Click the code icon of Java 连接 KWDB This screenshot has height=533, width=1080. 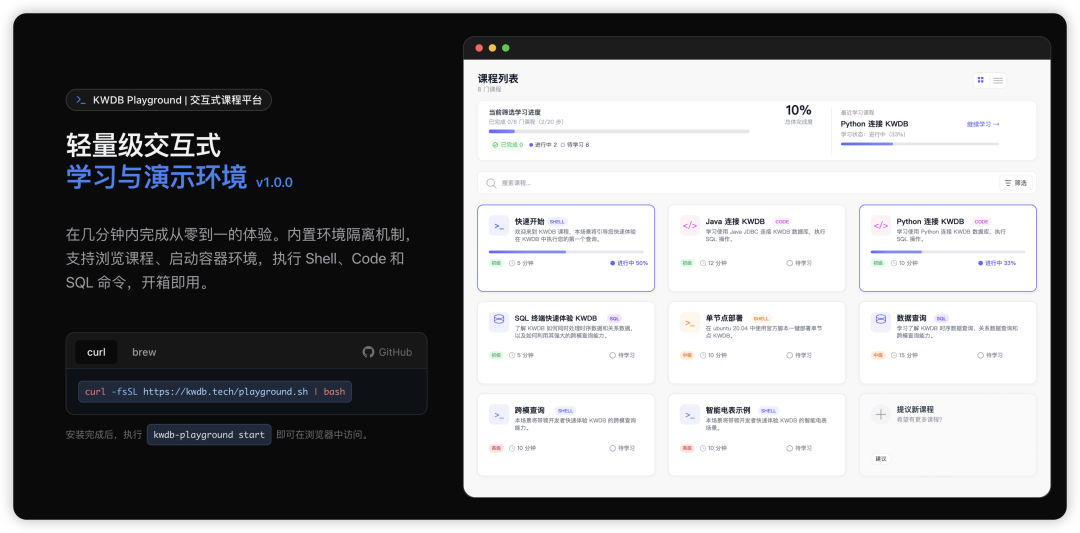pos(689,225)
